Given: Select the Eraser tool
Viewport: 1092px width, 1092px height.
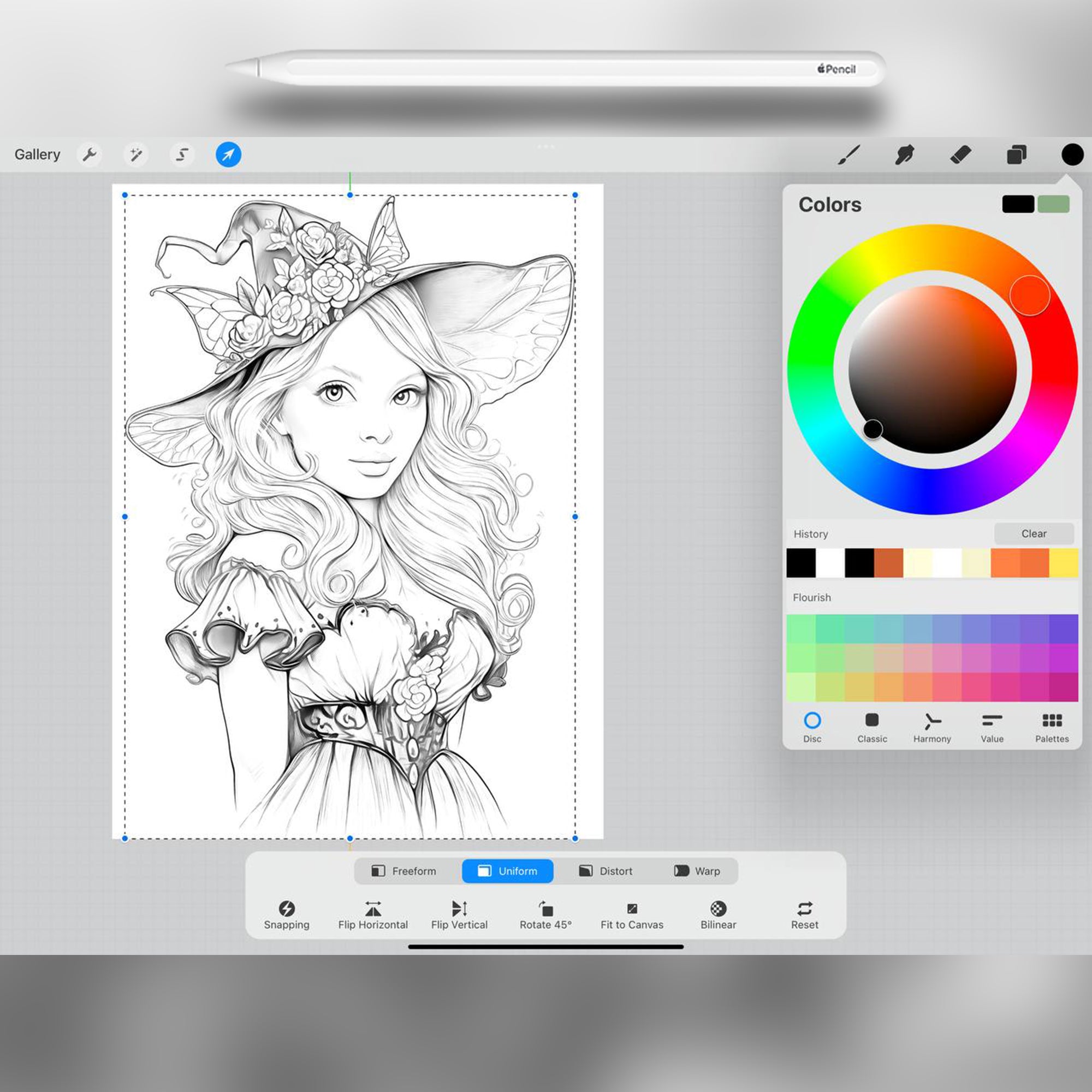Looking at the screenshot, I should tap(961, 154).
